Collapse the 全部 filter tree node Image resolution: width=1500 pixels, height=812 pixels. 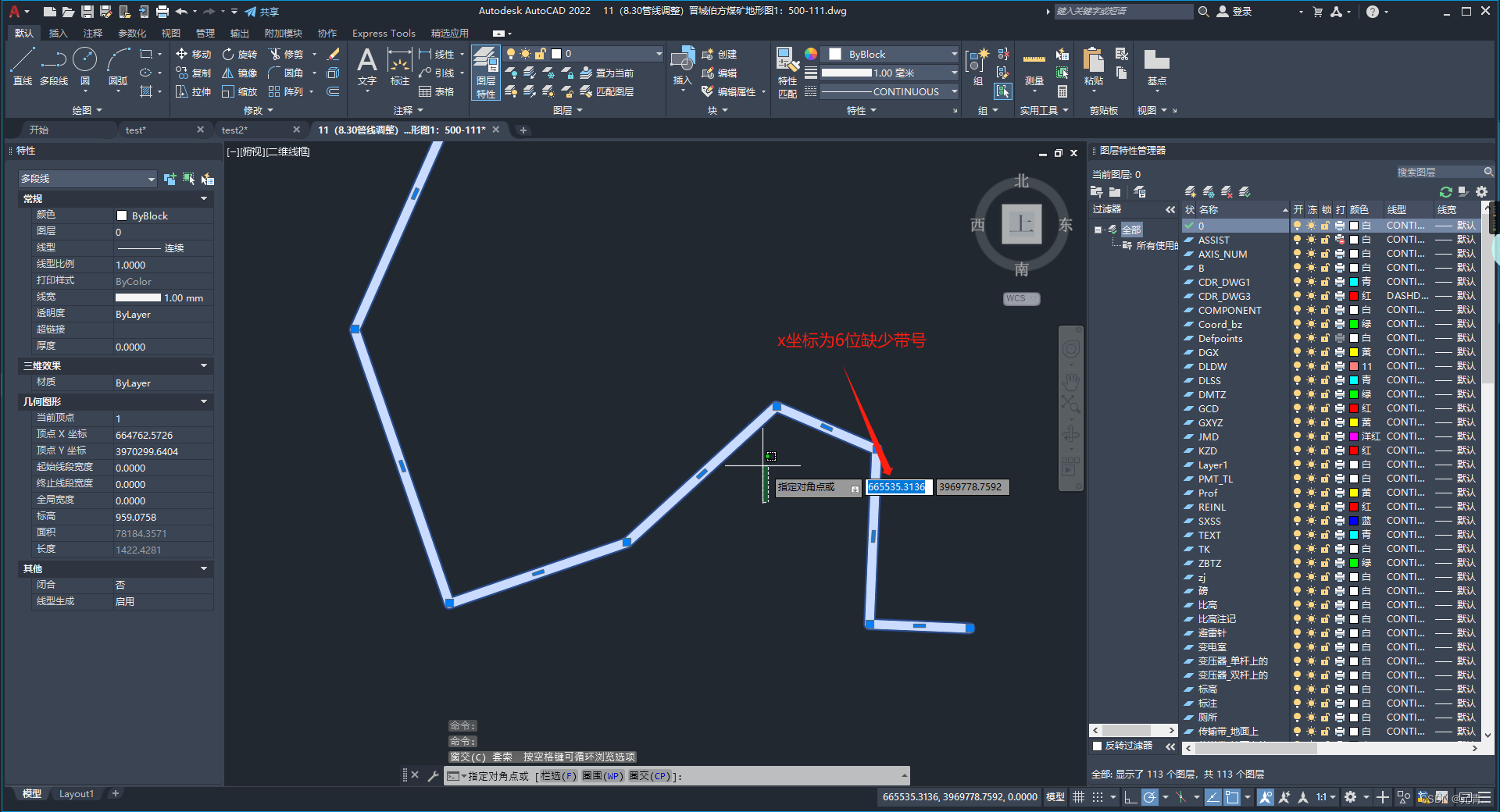(x=1098, y=230)
